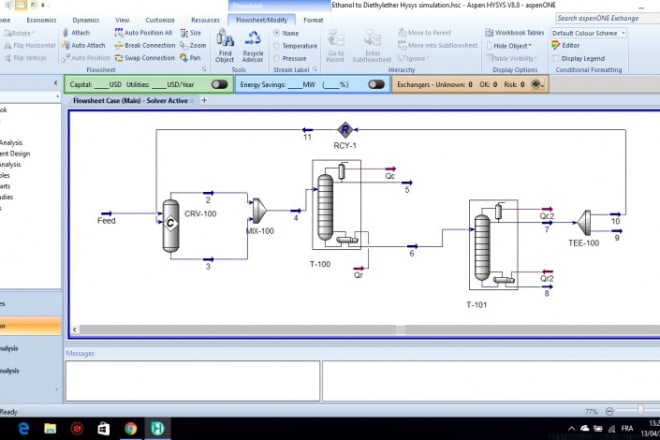The image size is (660, 440).
Task: Open the Recycle Advisor
Action: point(253,45)
